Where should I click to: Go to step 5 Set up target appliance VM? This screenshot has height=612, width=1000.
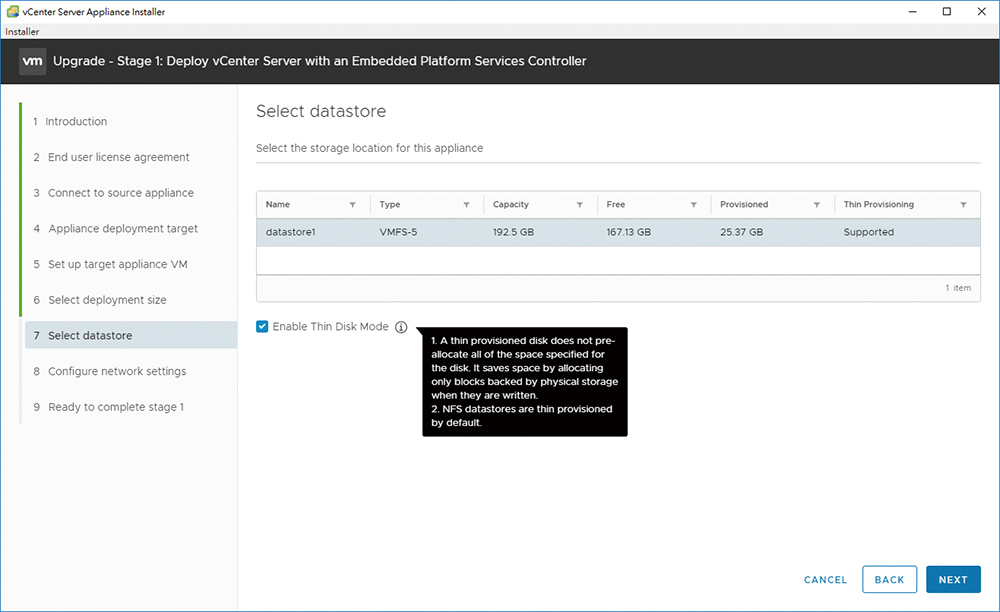pyautogui.click(x=110, y=264)
